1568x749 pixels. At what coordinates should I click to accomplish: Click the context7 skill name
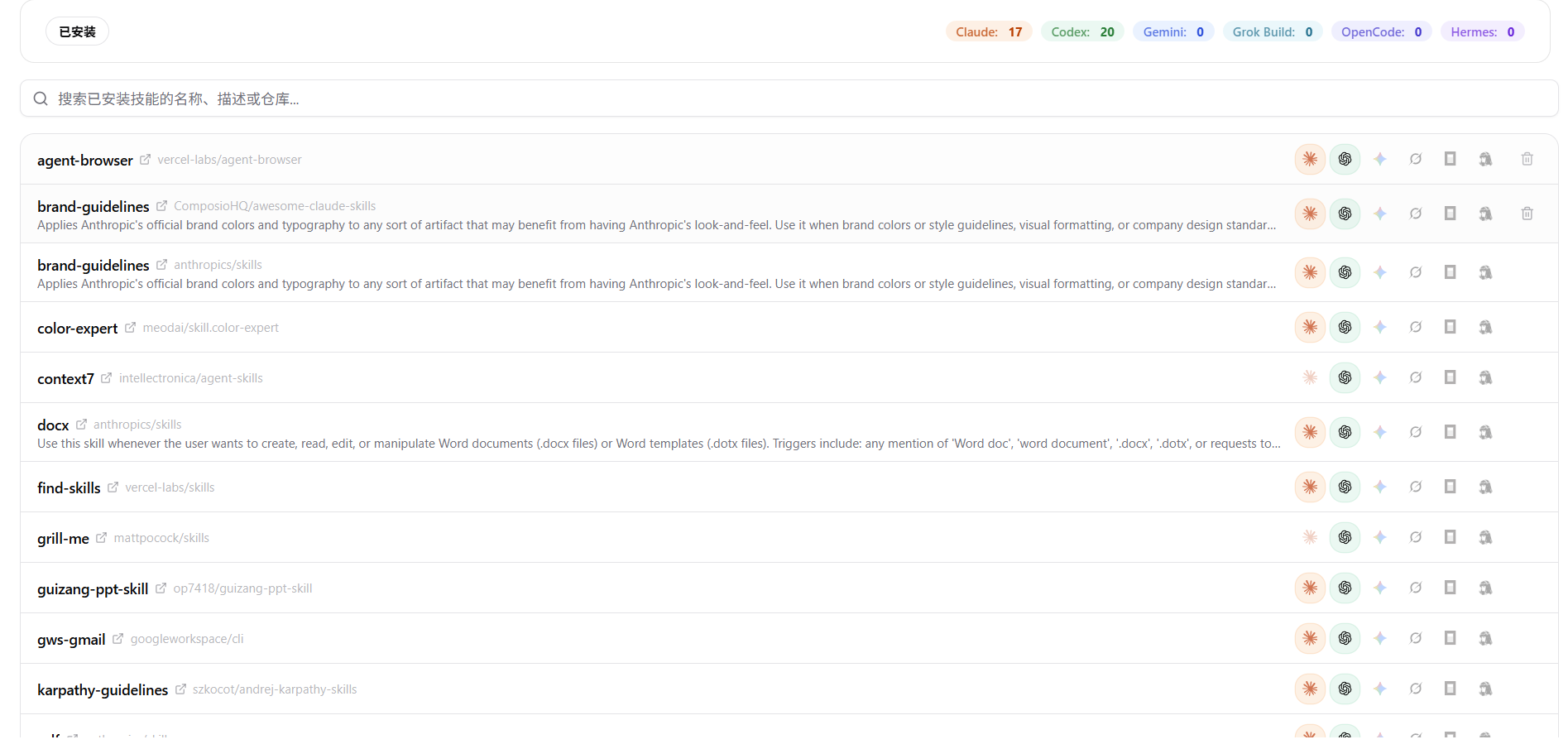[65, 379]
